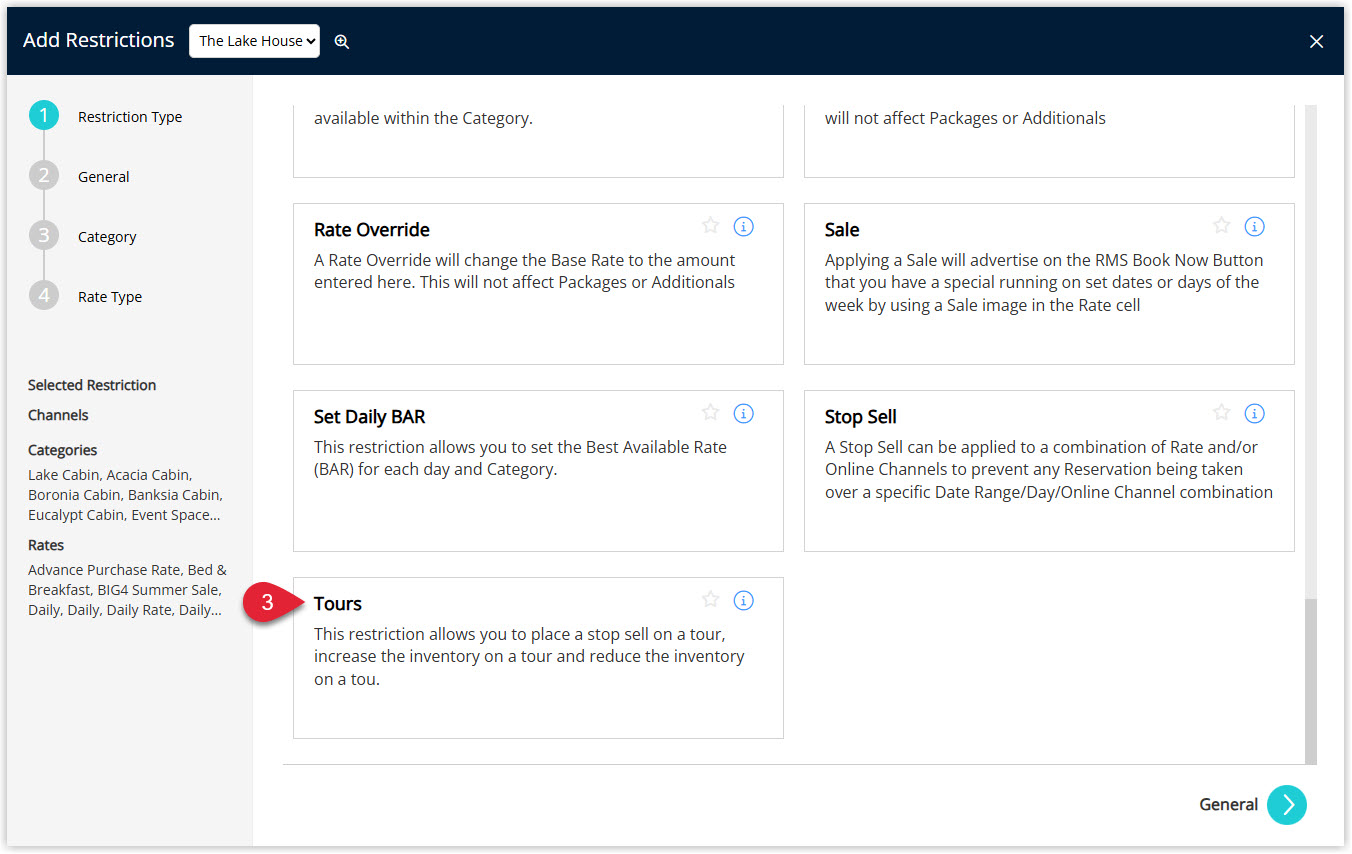Select step 1 Restriction Type
This screenshot has height=854, width=1352.
[x=106, y=117]
